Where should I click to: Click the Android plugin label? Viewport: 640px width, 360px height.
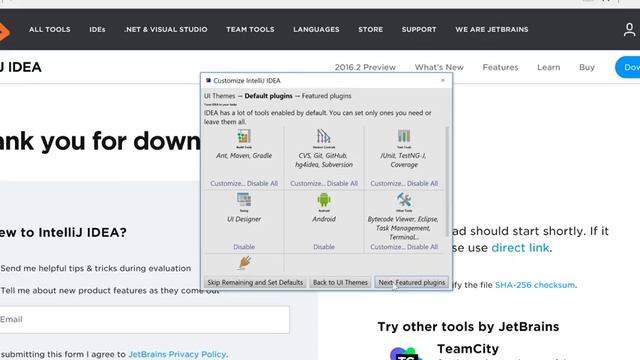point(324,219)
